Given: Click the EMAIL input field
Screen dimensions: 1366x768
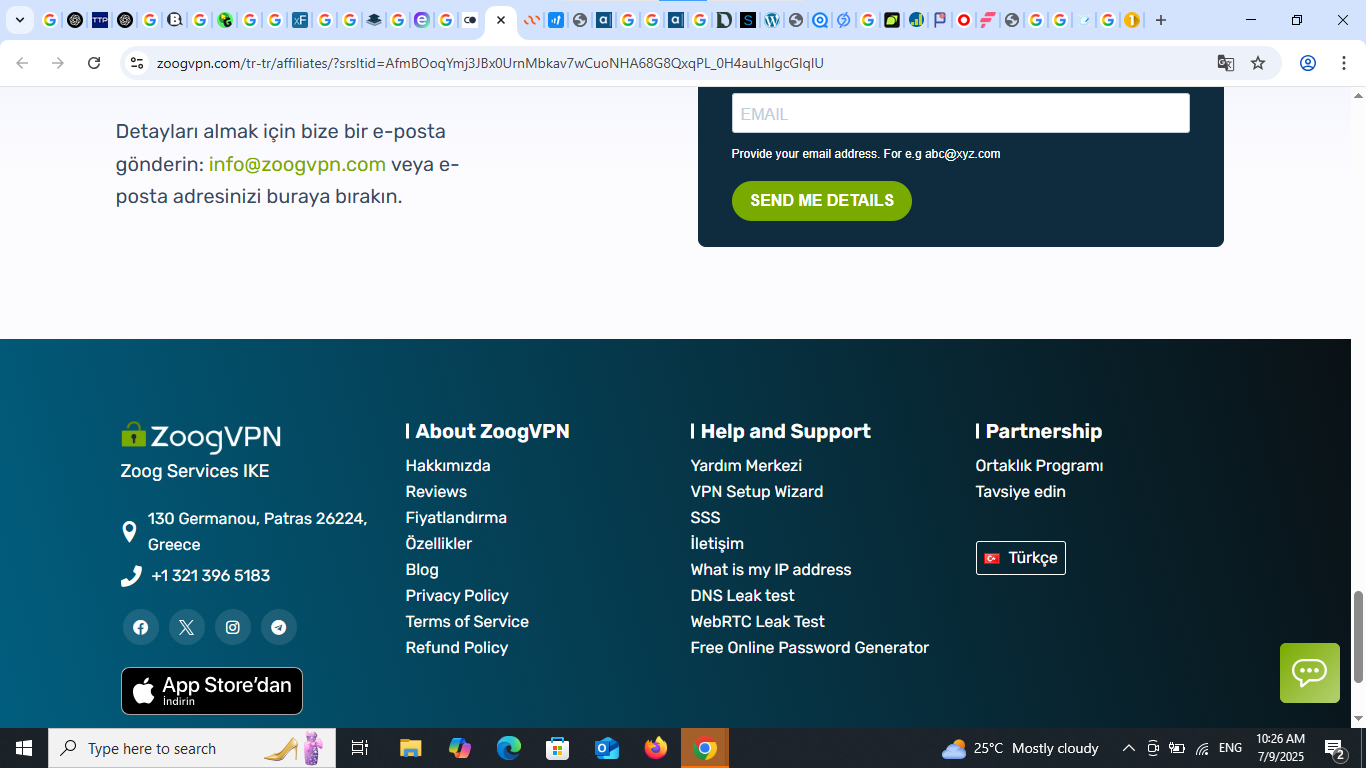Looking at the screenshot, I should point(961,113).
